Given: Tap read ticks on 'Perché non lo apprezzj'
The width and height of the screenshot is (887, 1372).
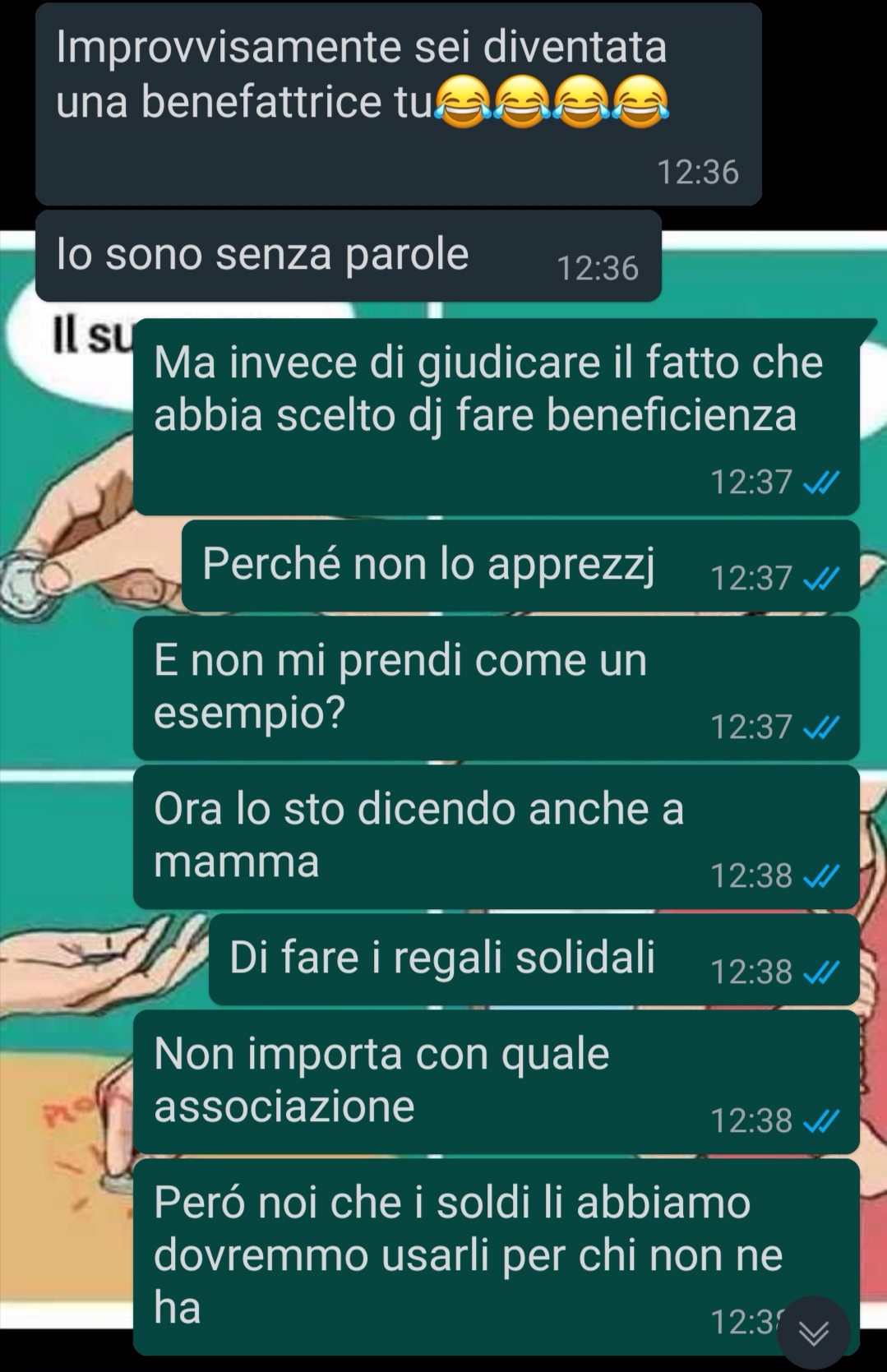Looking at the screenshot, I should (x=820, y=580).
